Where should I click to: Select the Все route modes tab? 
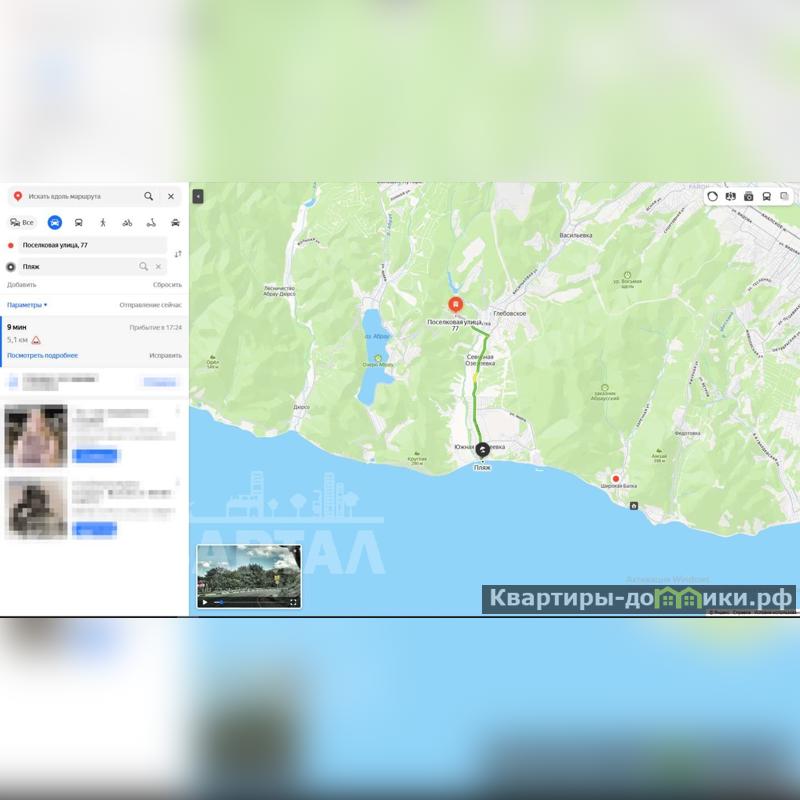pyautogui.click(x=22, y=222)
